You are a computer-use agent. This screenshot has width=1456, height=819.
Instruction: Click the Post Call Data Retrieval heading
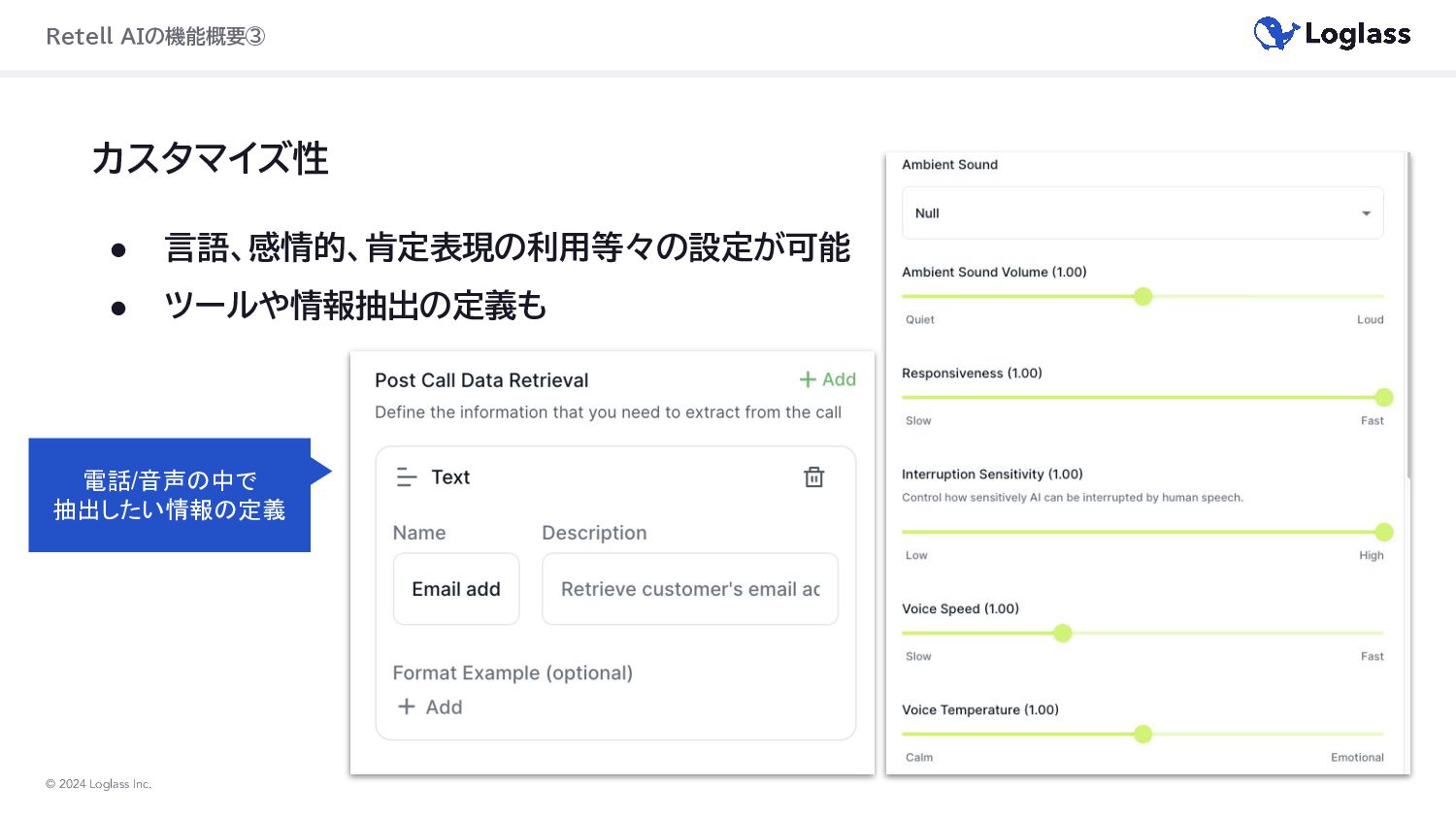pos(481,380)
